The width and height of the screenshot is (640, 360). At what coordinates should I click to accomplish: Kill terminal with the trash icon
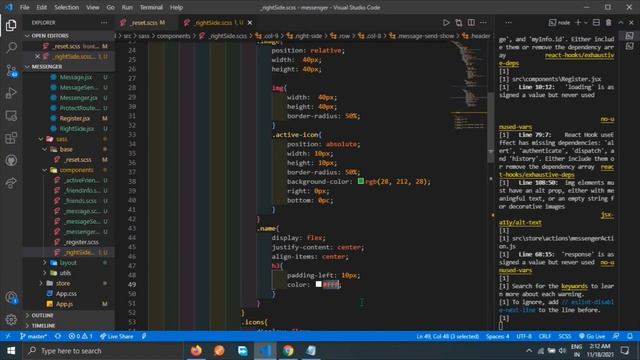[609, 22]
